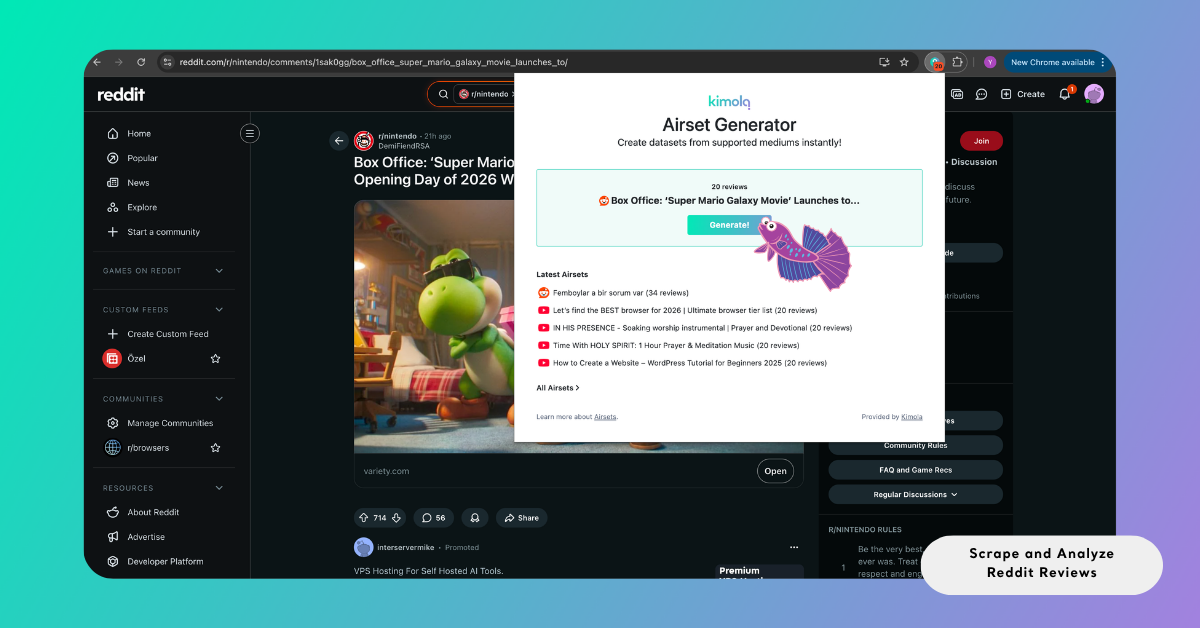Expand the Regular Discussions dropdown
The image size is (1200, 628).
click(x=915, y=494)
